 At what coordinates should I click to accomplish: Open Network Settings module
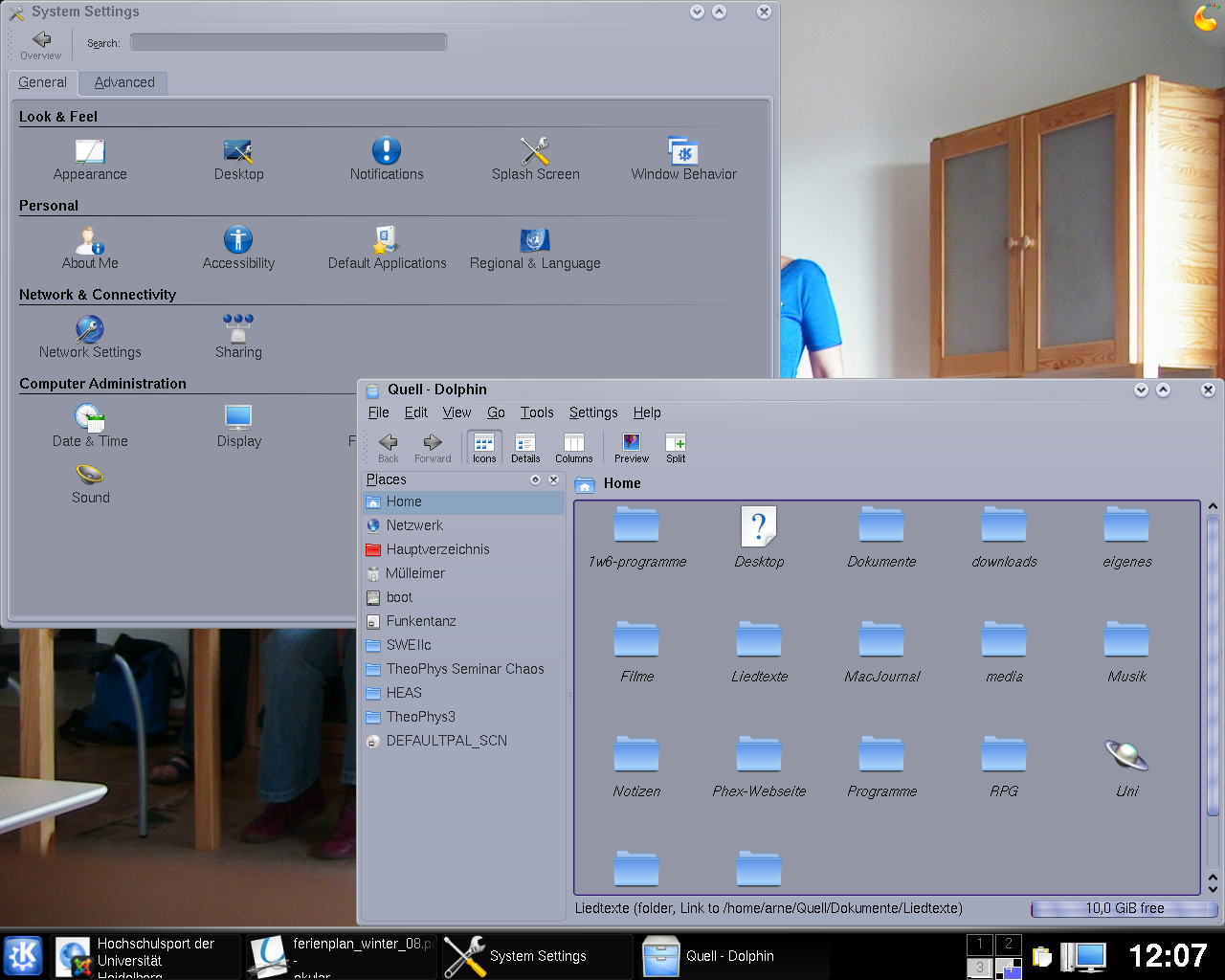[90, 337]
